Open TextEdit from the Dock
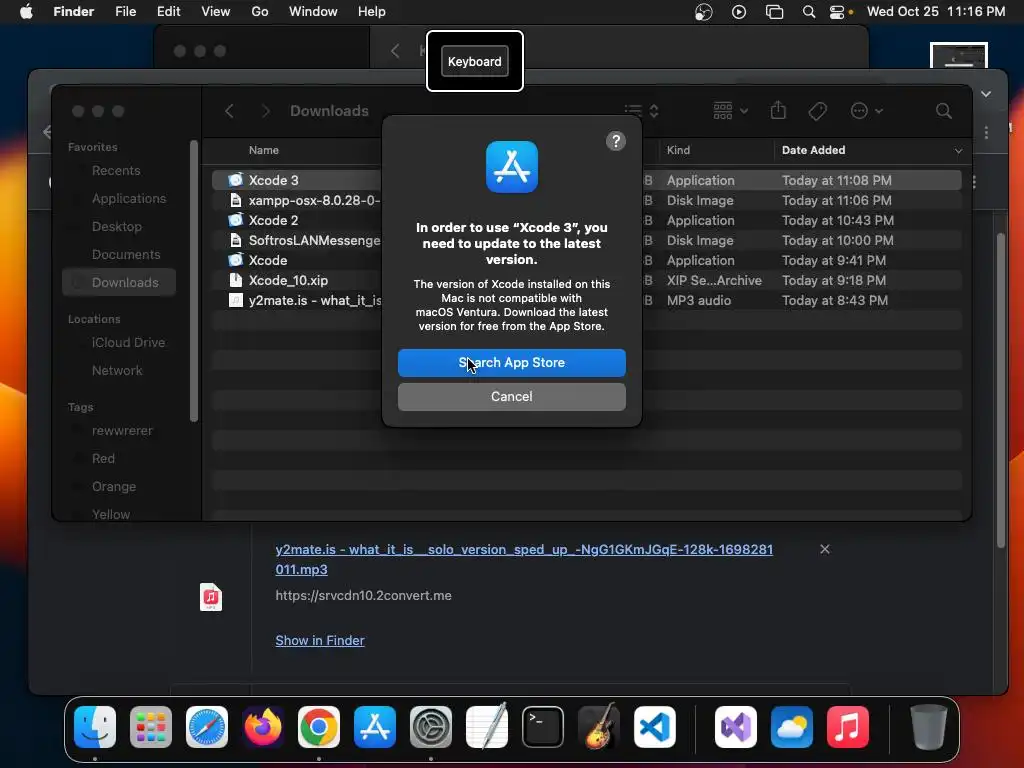 487,726
